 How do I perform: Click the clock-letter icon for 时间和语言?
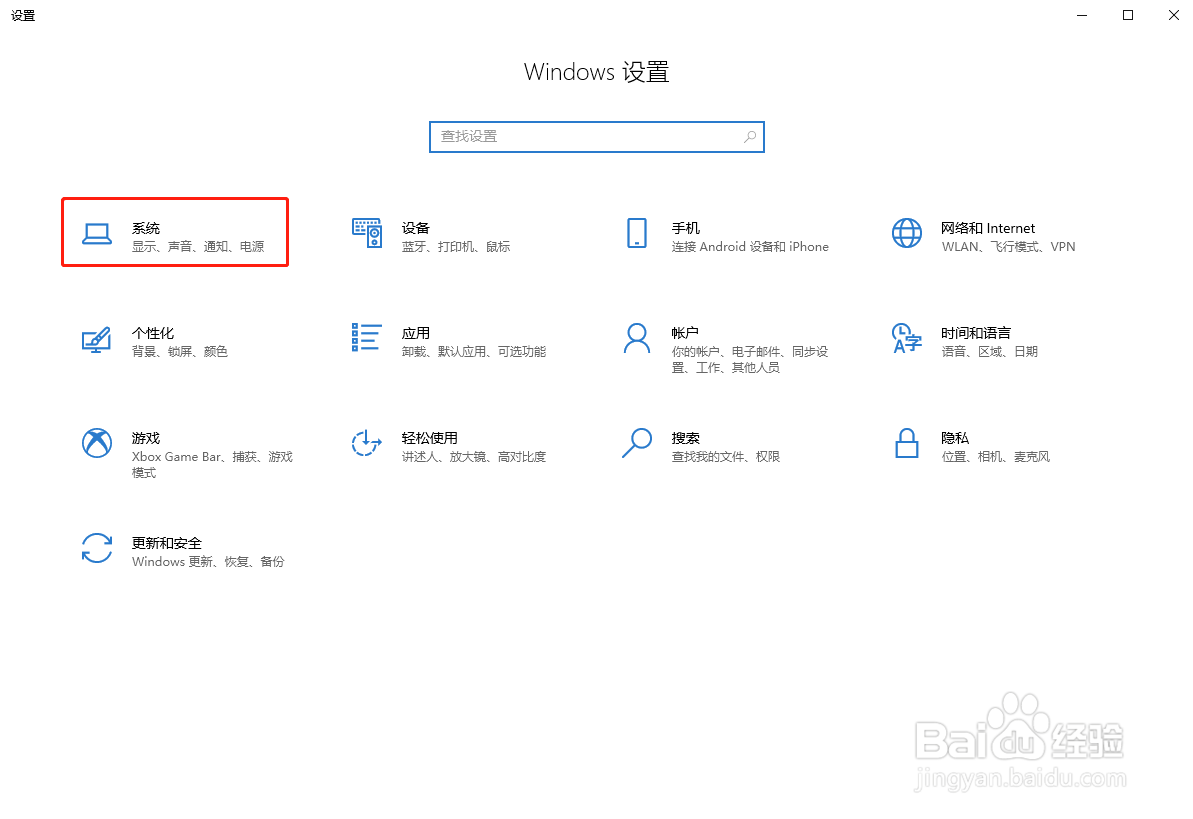click(x=907, y=339)
